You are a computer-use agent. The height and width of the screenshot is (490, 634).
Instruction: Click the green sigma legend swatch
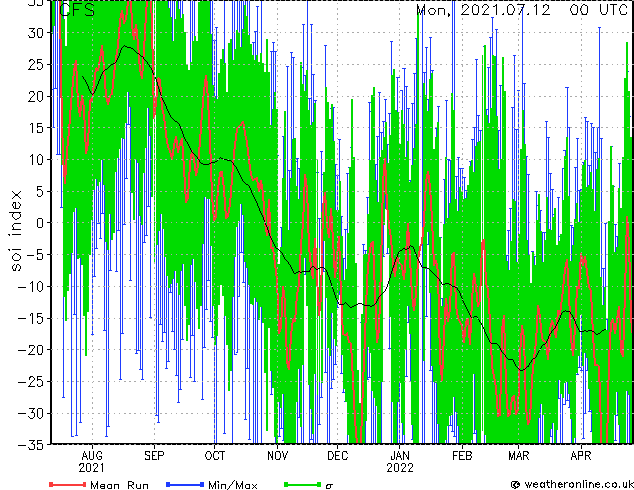pos(302,484)
